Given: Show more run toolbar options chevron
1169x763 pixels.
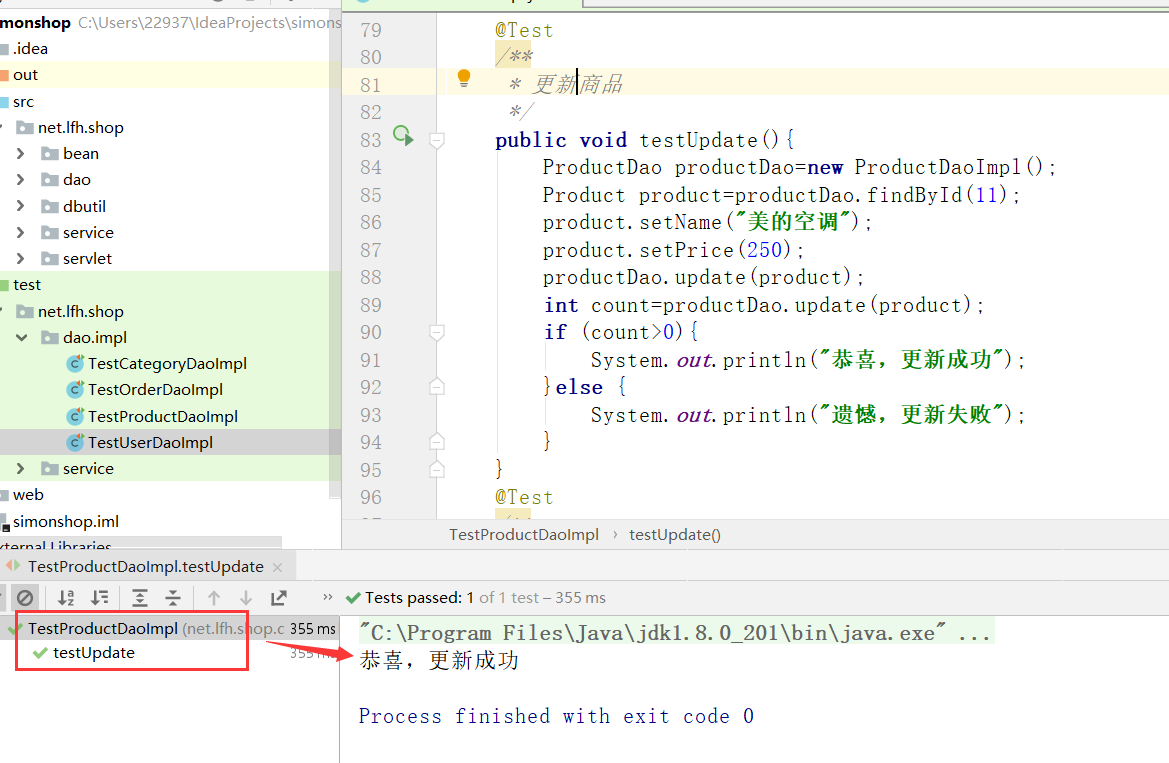Looking at the screenshot, I should pyautogui.click(x=327, y=597).
